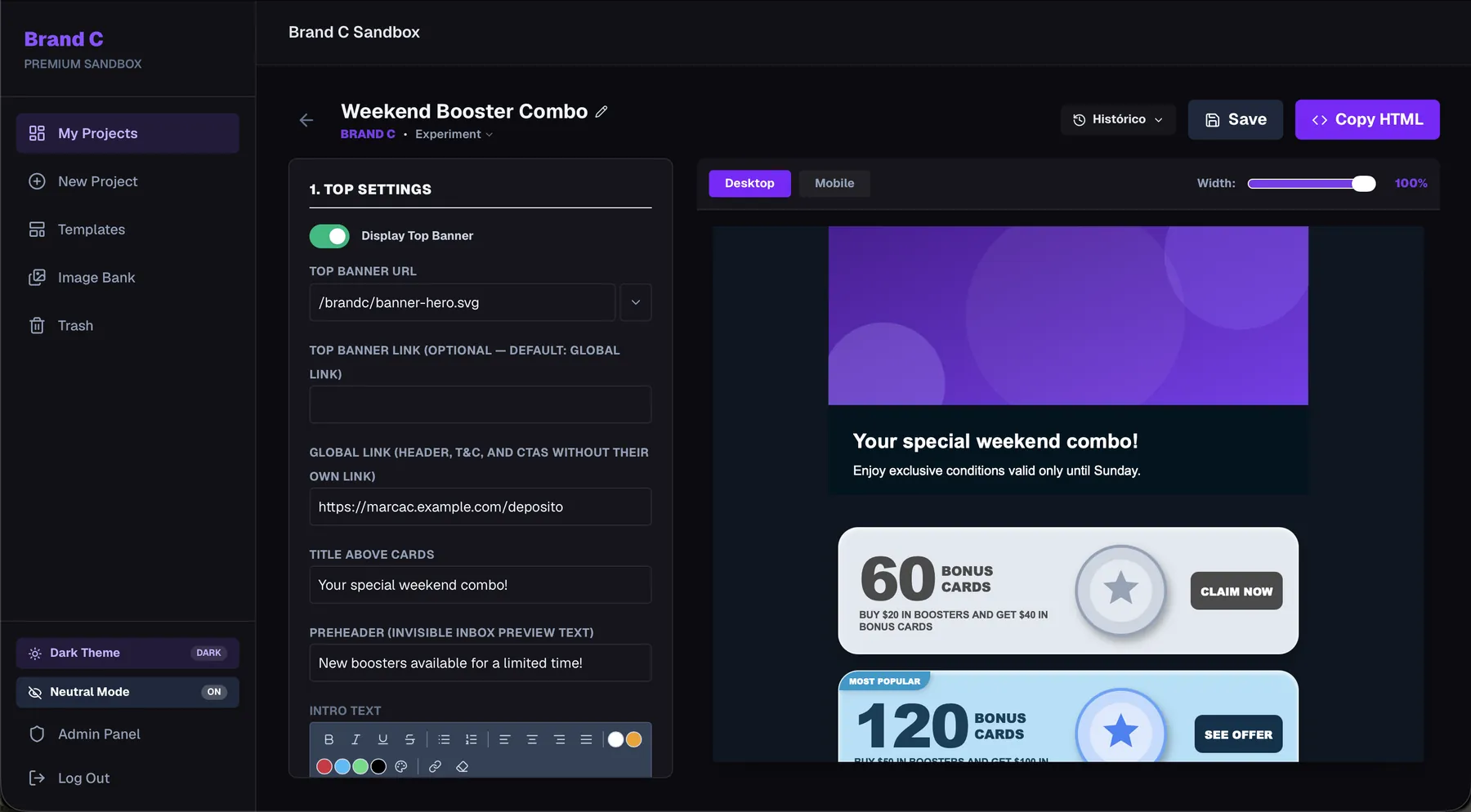This screenshot has height=812, width=1471.
Task: Apply italic formatting in intro text toolbar
Action: (x=355, y=739)
